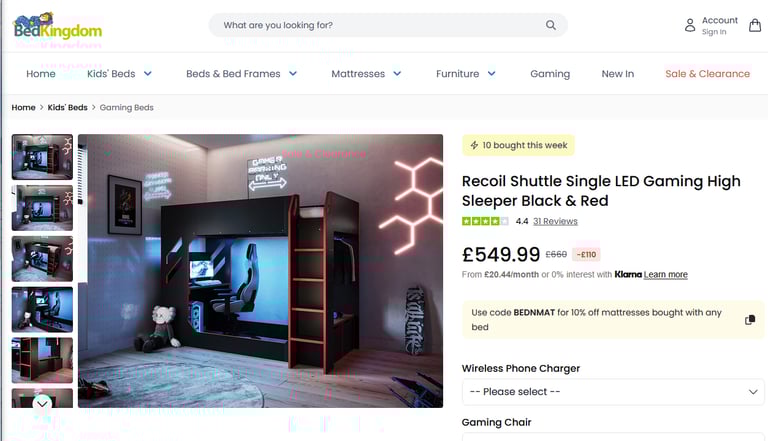Expand the Furniture menu arrow
768x441 pixels.
pos(491,74)
